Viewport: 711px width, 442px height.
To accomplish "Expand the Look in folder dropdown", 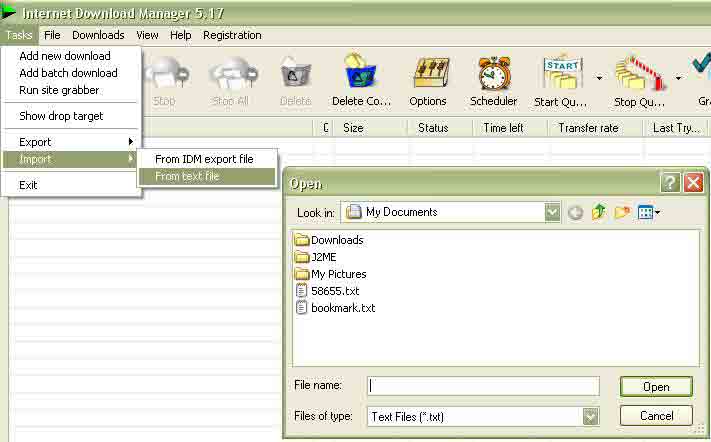I will click(553, 212).
